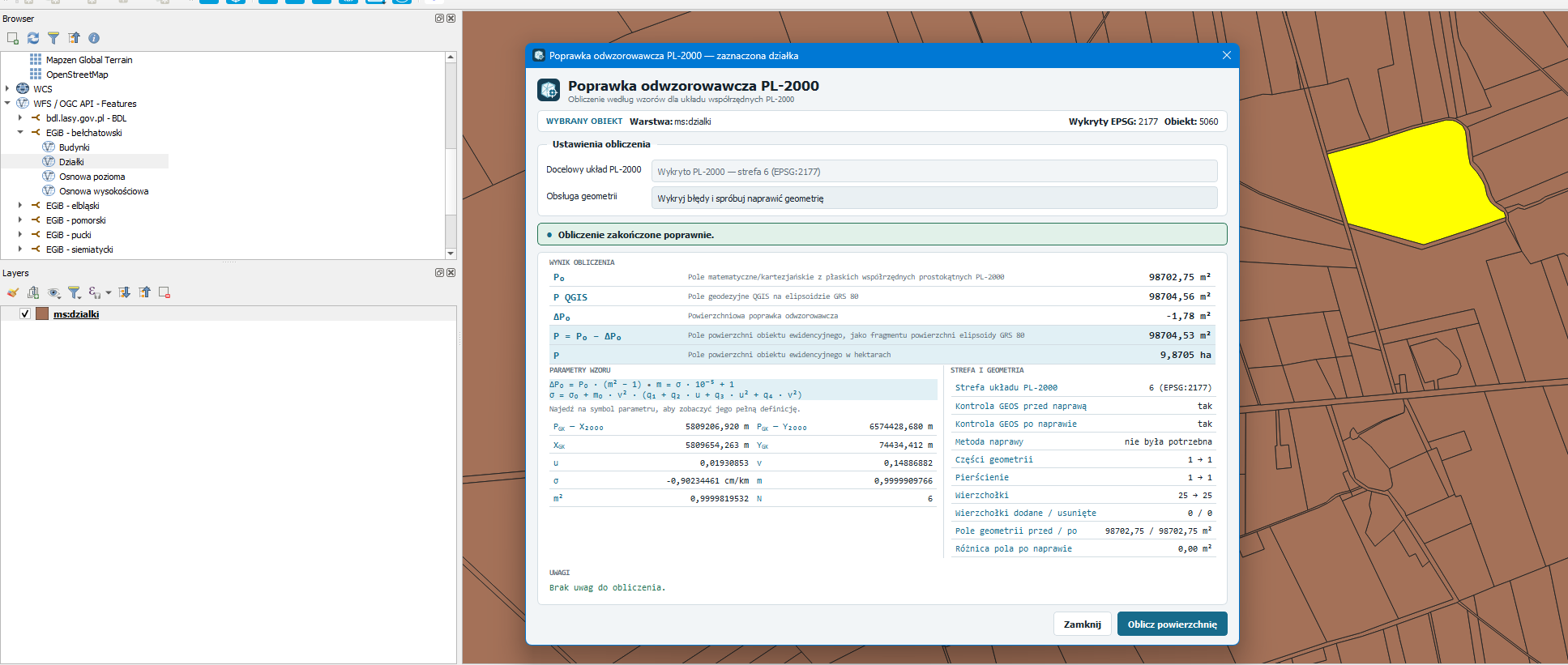Click the Add Group icon in Layers
1568x665 pixels.
[33, 292]
